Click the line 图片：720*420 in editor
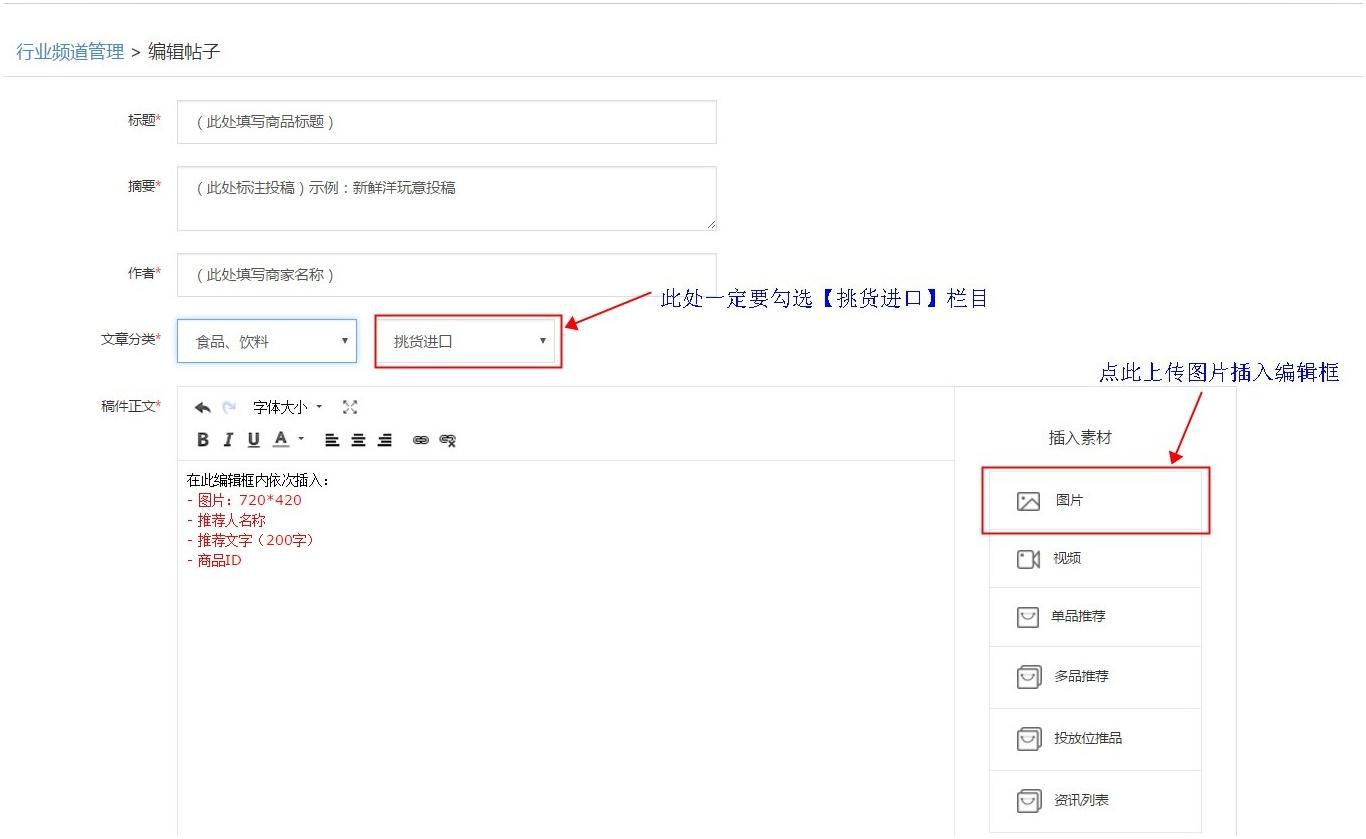 (244, 500)
